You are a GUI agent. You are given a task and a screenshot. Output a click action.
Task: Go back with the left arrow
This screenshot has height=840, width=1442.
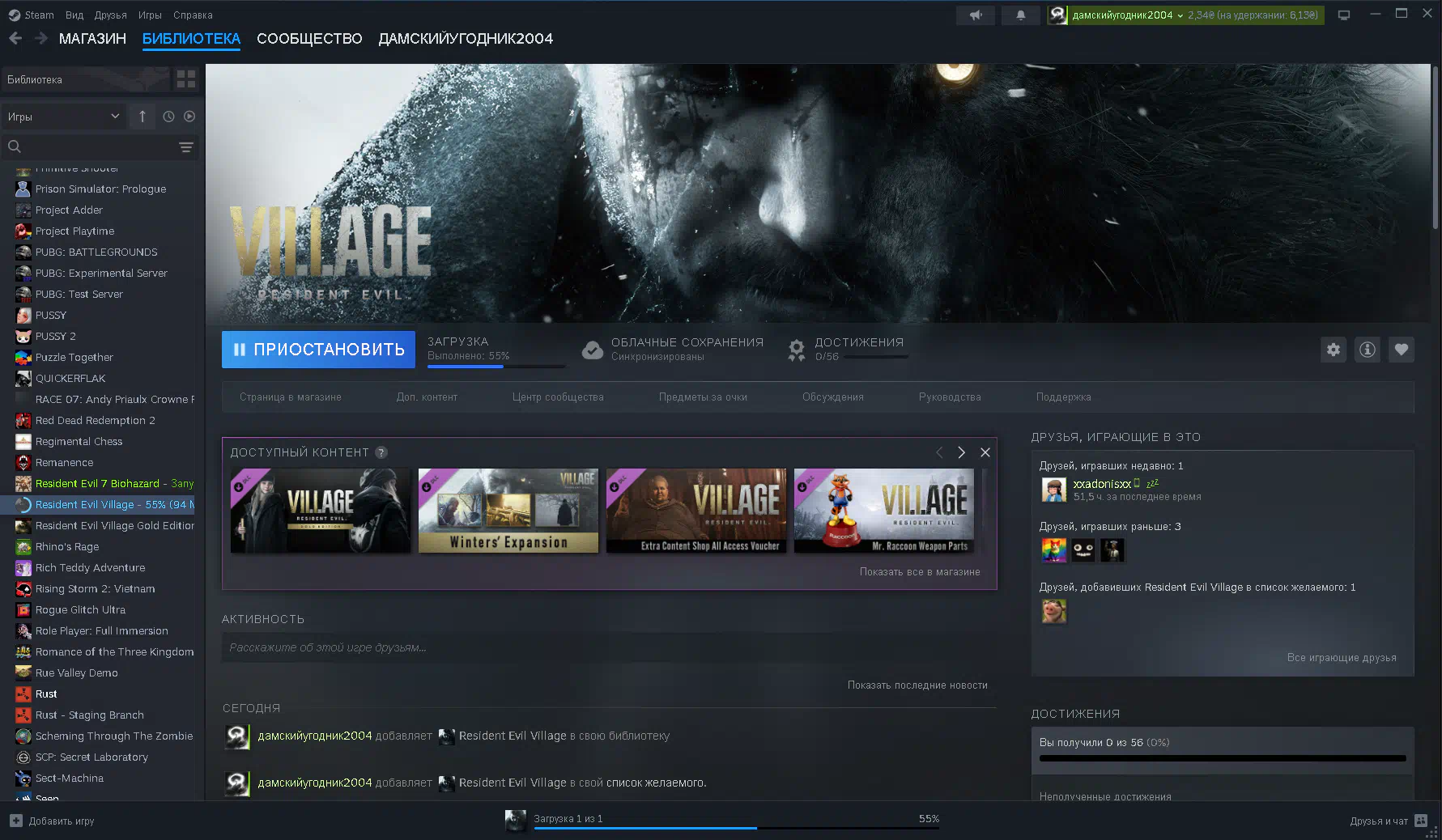pos(15,38)
